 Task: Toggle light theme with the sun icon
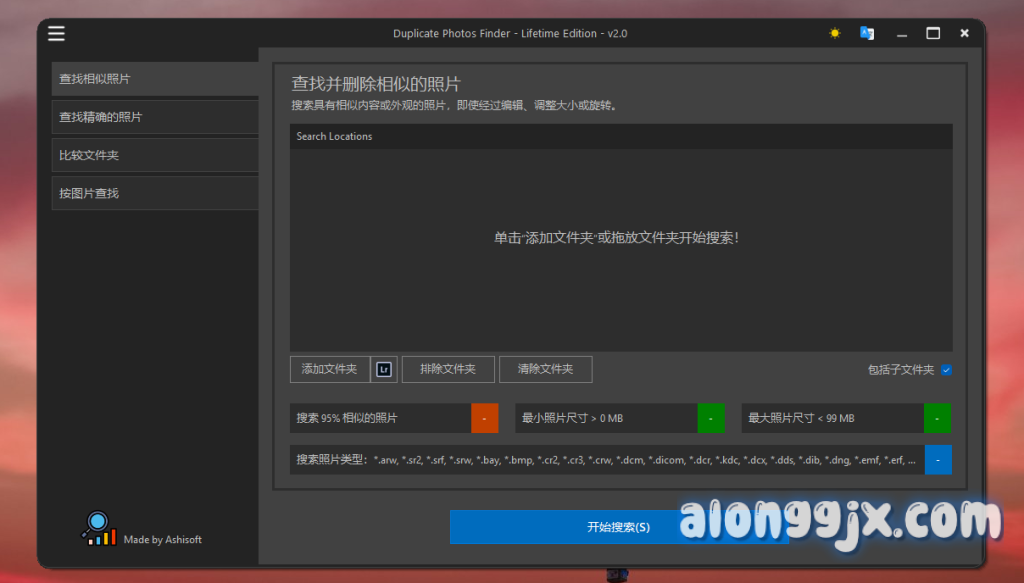835,33
